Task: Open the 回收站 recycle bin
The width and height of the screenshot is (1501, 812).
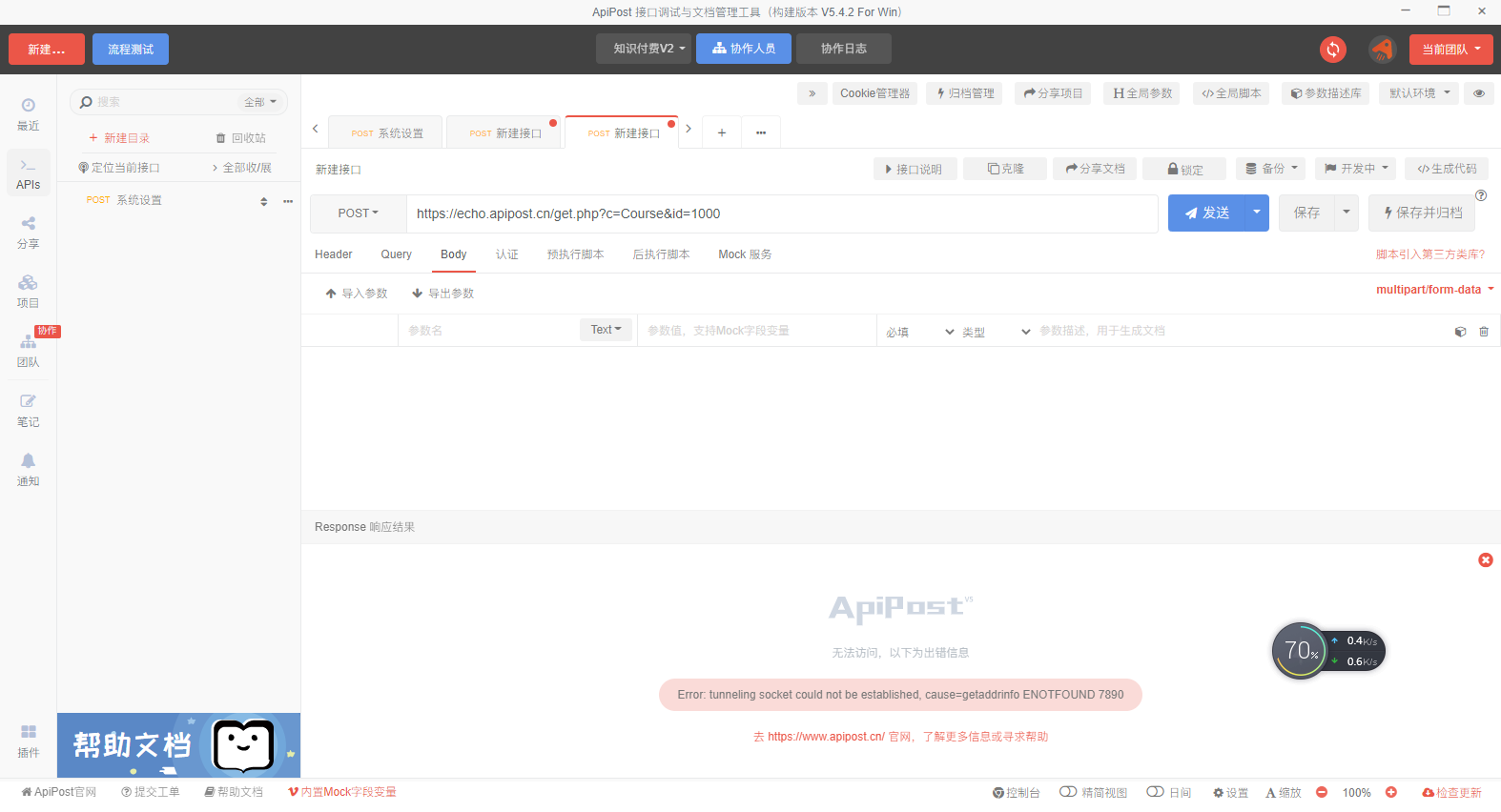Action: click(x=241, y=138)
